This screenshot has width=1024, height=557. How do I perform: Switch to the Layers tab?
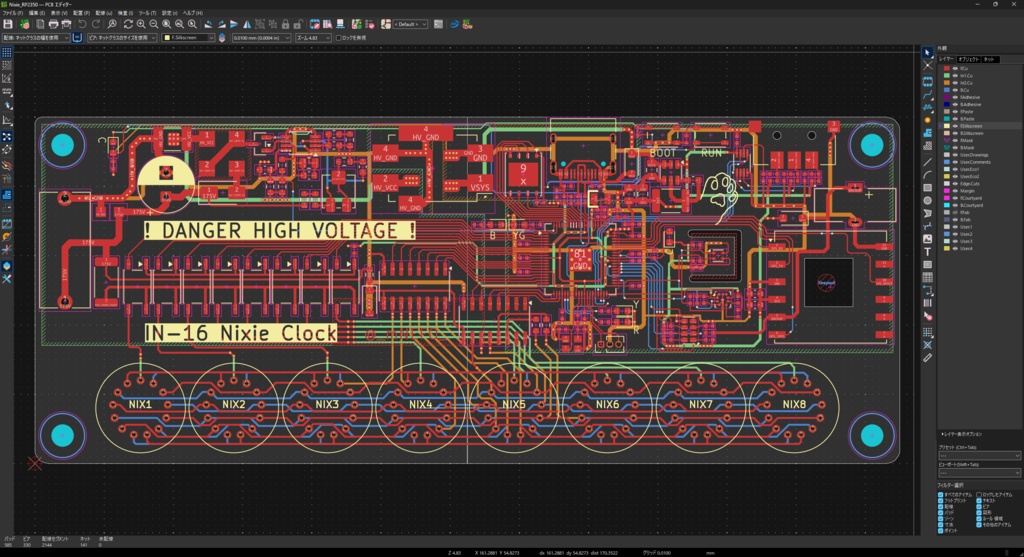tap(946, 59)
